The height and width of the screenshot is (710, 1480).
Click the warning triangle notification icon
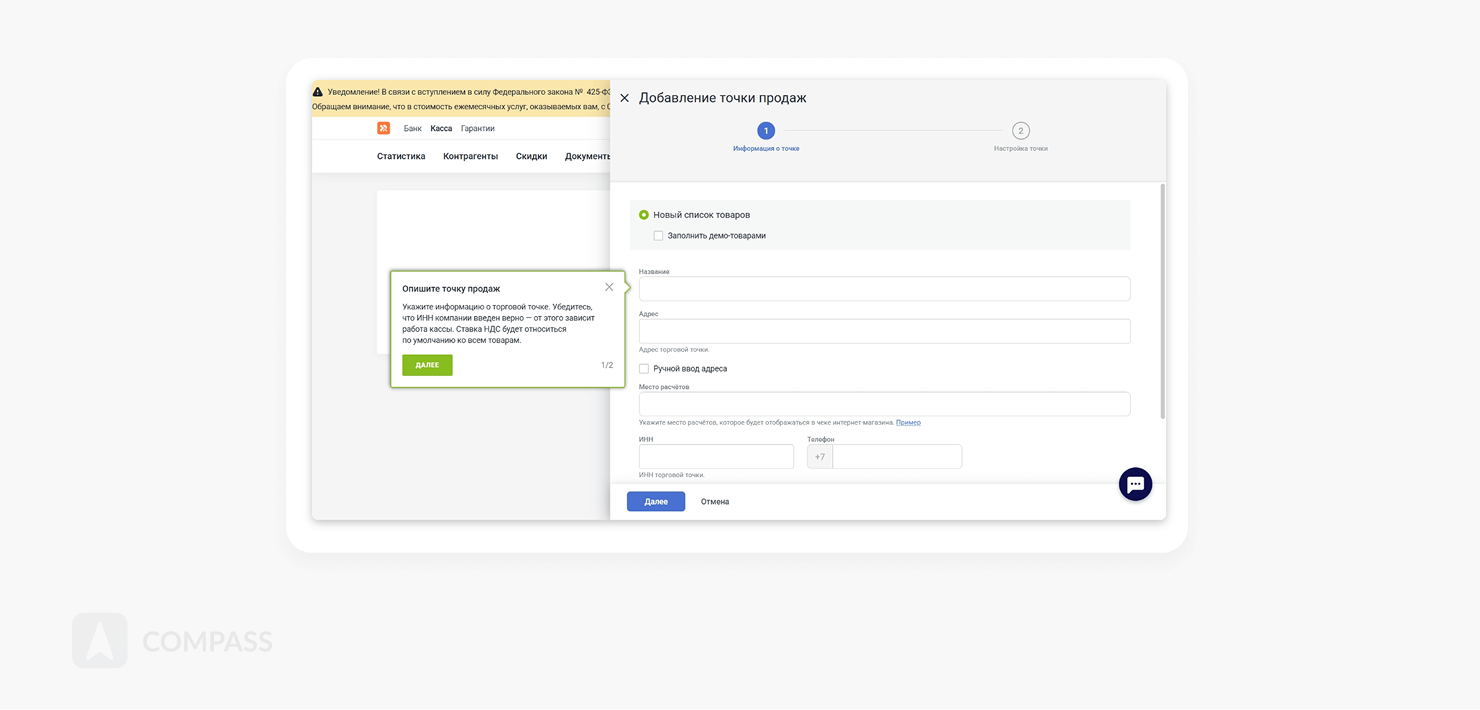(x=318, y=92)
